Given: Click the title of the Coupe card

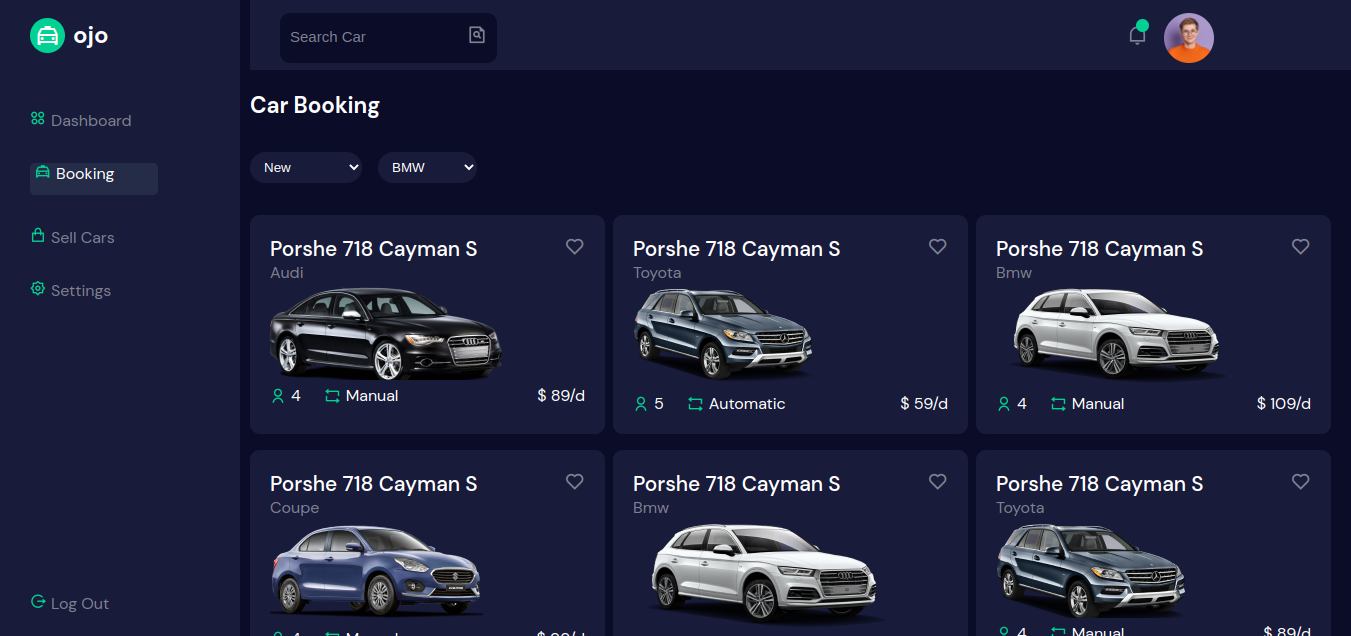Looking at the screenshot, I should click(374, 484).
